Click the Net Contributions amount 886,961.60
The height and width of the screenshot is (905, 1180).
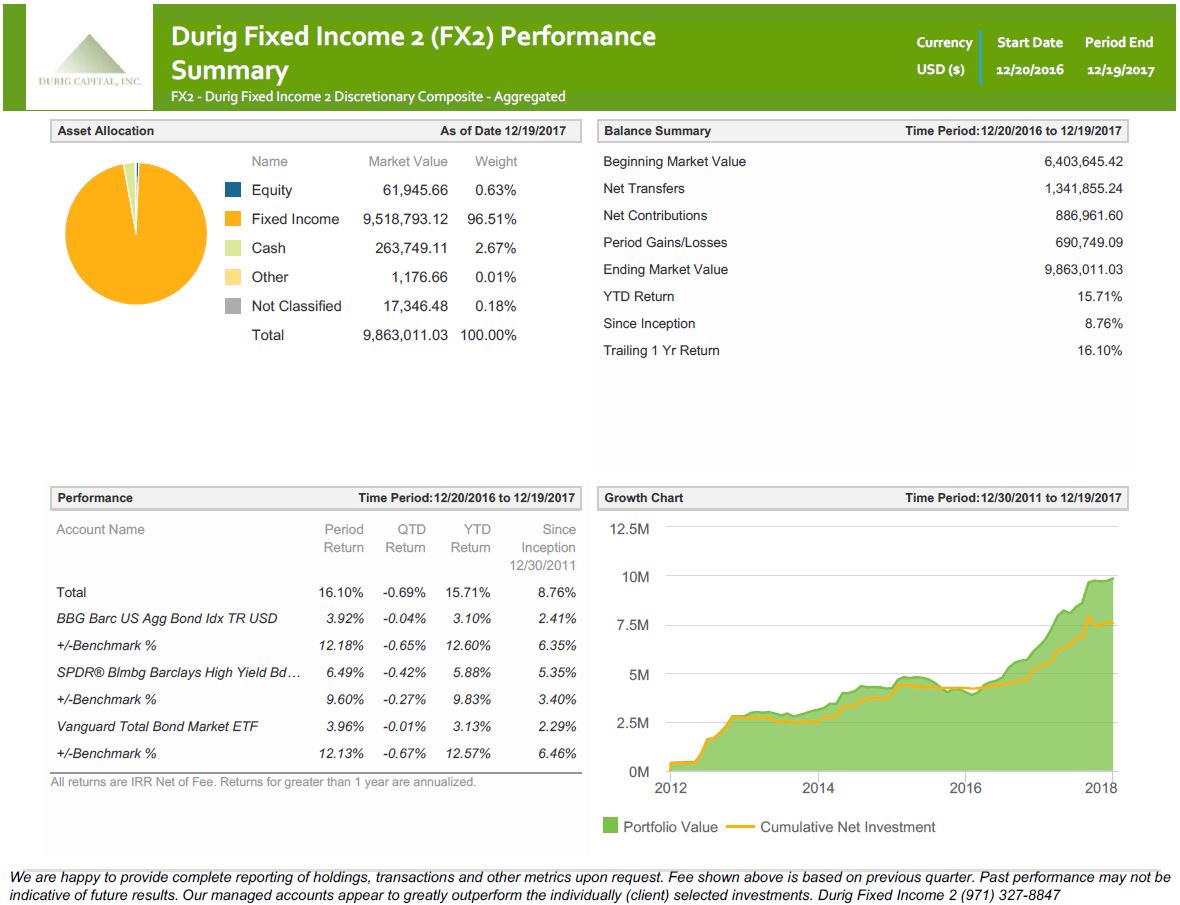1088,215
